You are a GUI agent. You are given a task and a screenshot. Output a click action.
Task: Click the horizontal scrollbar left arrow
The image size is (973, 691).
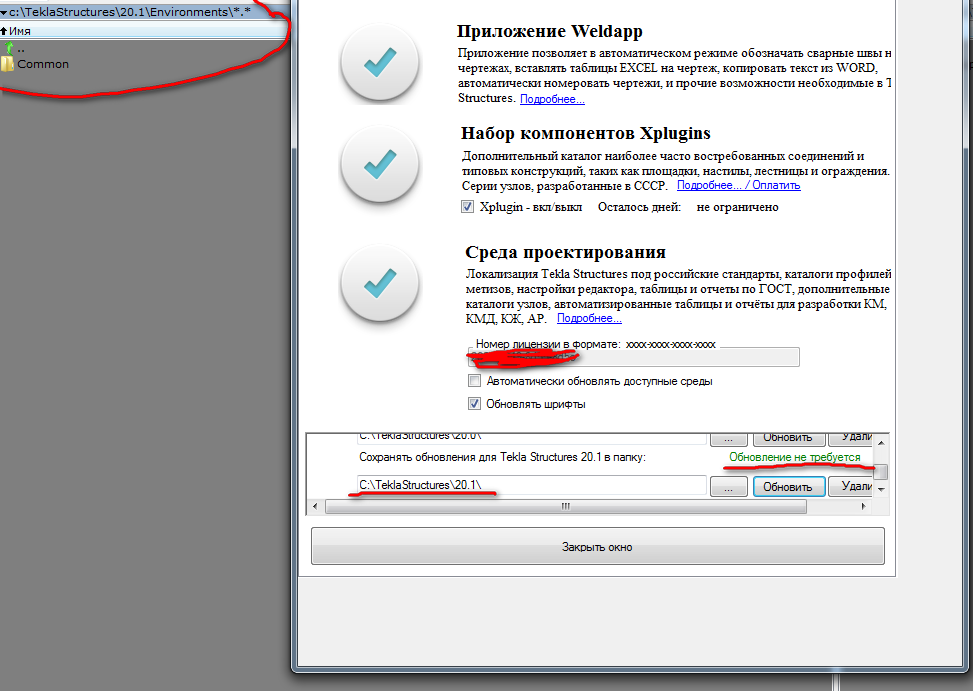[315, 507]
